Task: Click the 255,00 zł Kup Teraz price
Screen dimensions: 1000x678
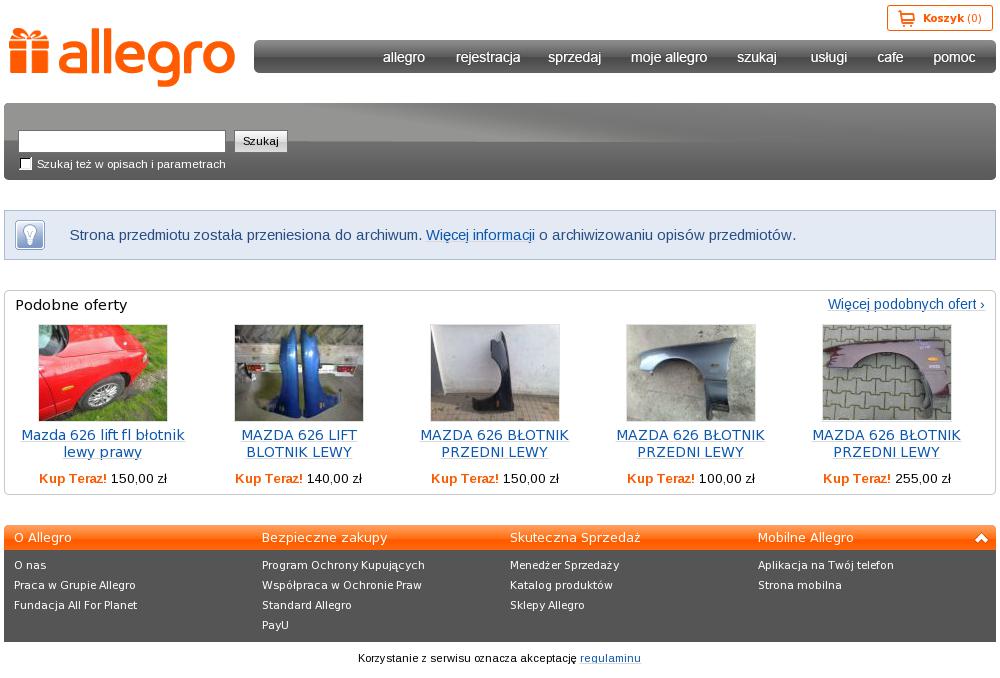Action: pos(886,478)
